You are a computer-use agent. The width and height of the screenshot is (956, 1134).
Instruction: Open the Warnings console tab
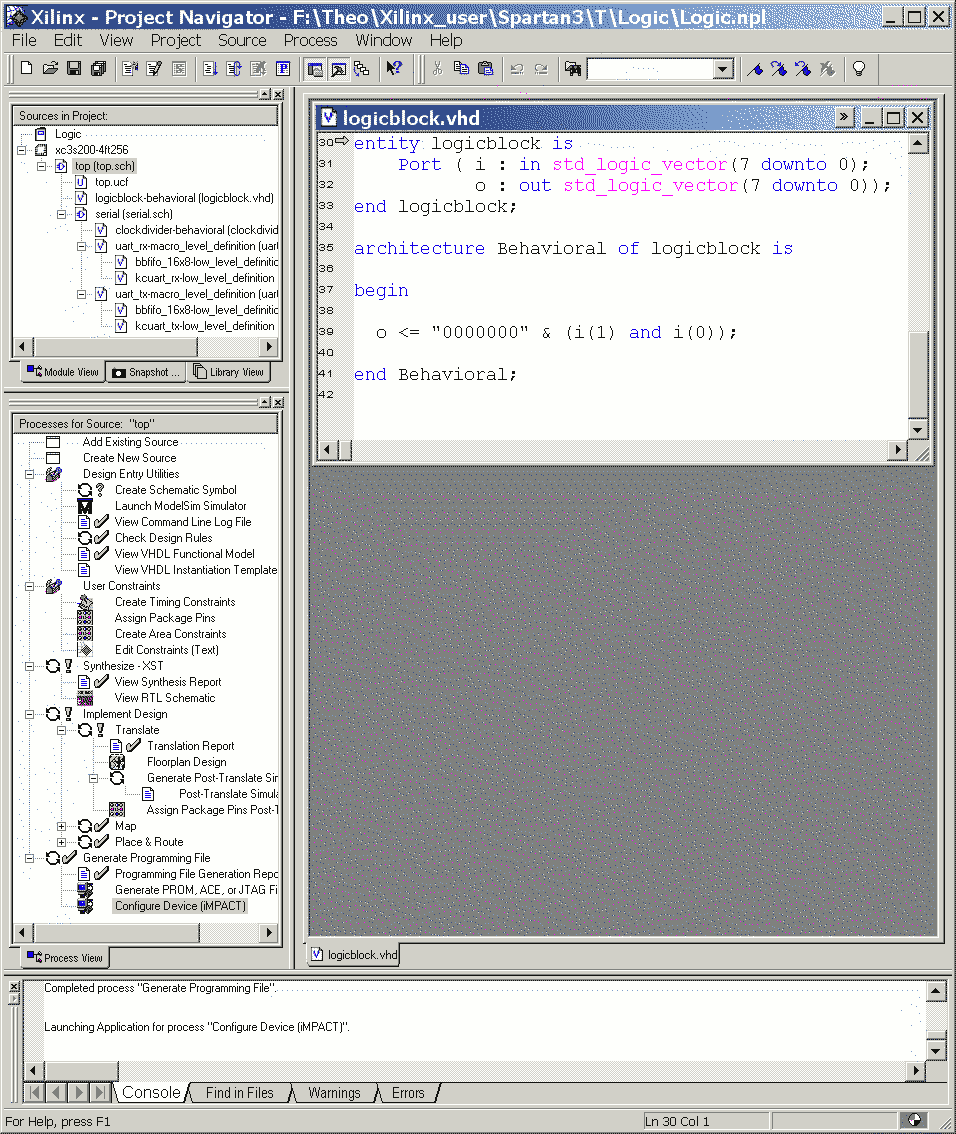334,1093
